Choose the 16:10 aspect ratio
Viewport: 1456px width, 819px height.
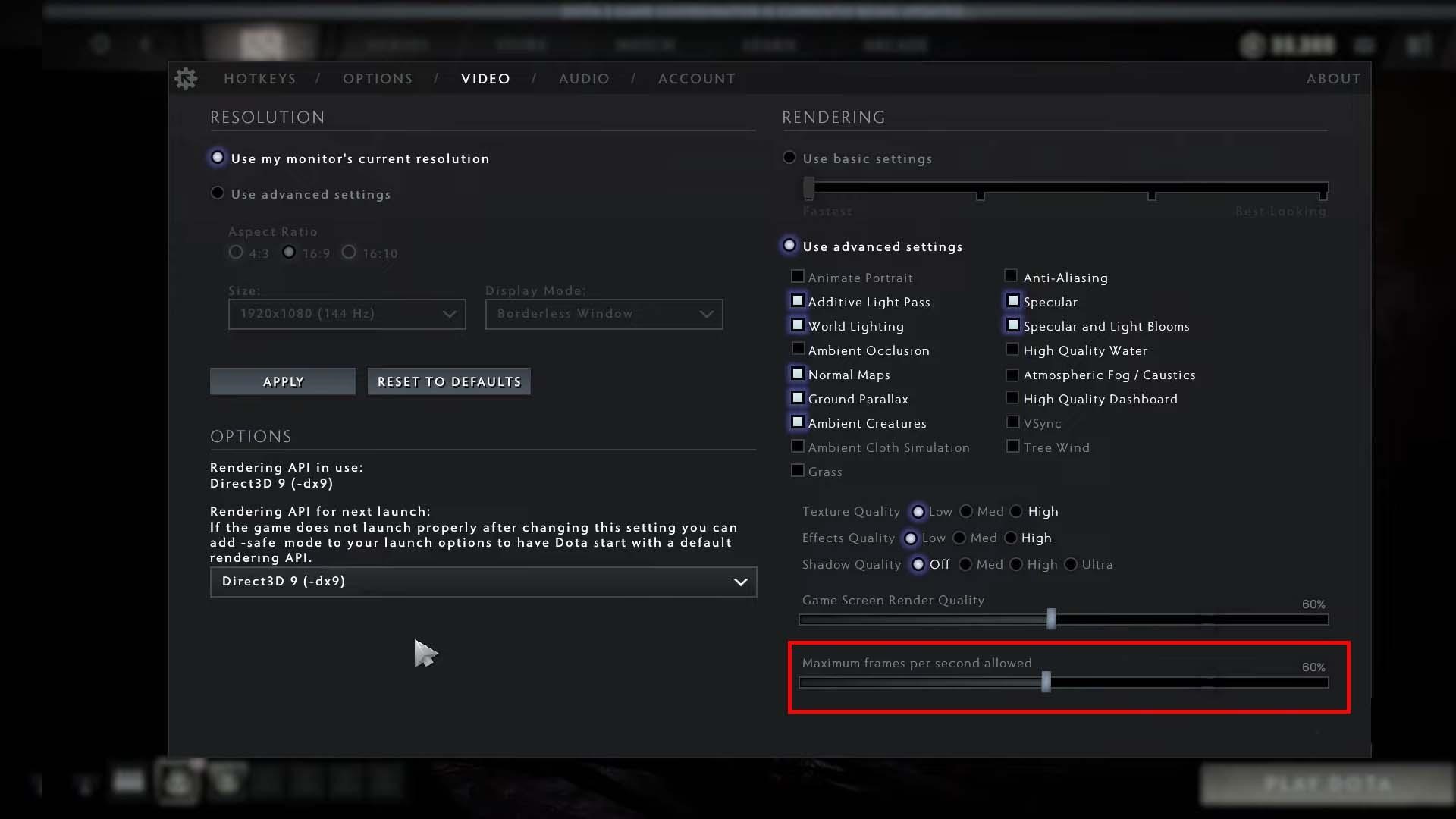tap(349, 253)
